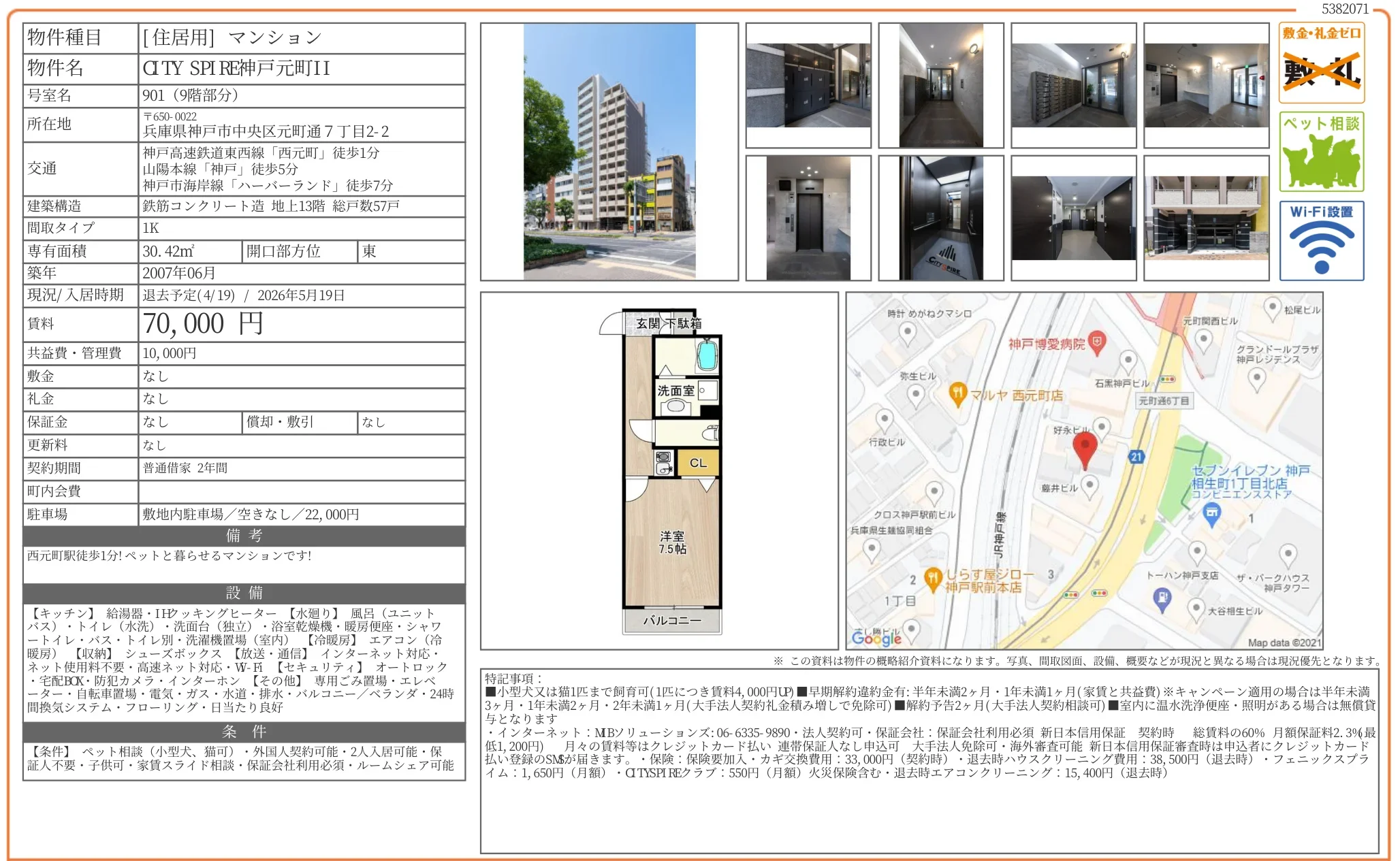Viewport: 1400px width, 861px height.
Task: Open the CITY SPIRE floor logo corridor photo
Action: tap(940, 218)
